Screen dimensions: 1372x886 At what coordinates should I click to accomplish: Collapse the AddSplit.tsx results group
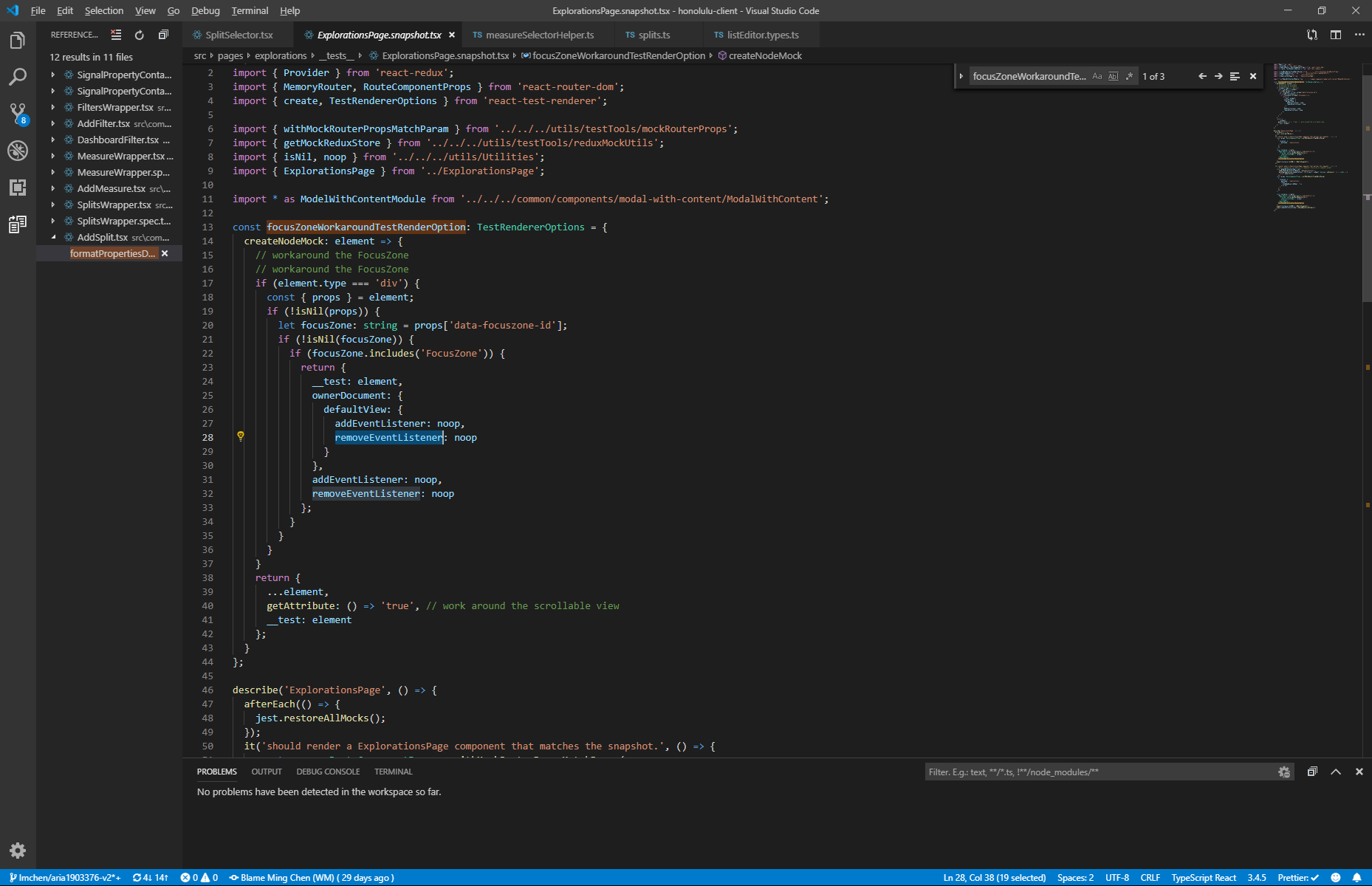click(x=53, y=237)
